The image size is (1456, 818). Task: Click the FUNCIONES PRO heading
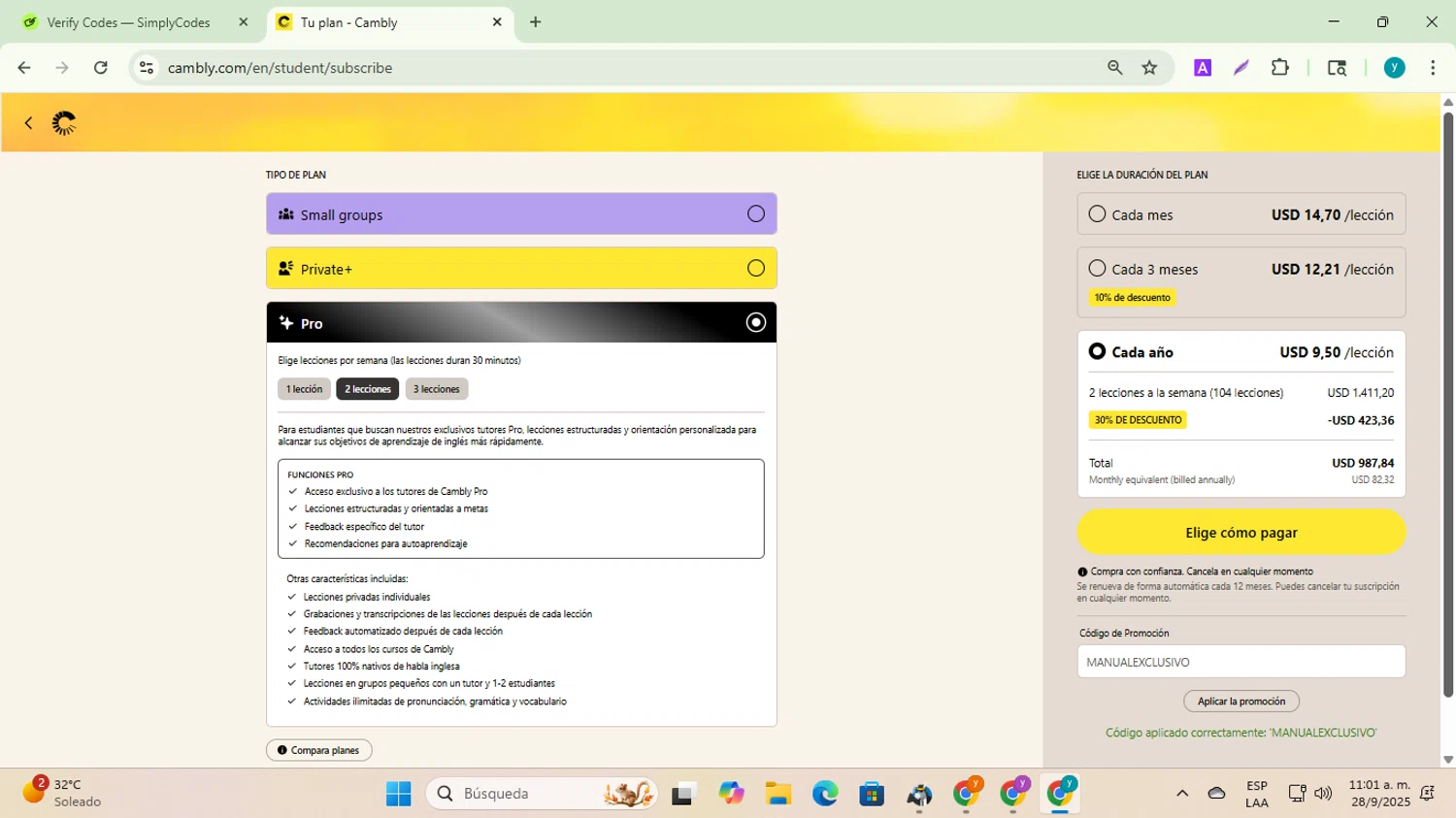(x=320, y=474)
